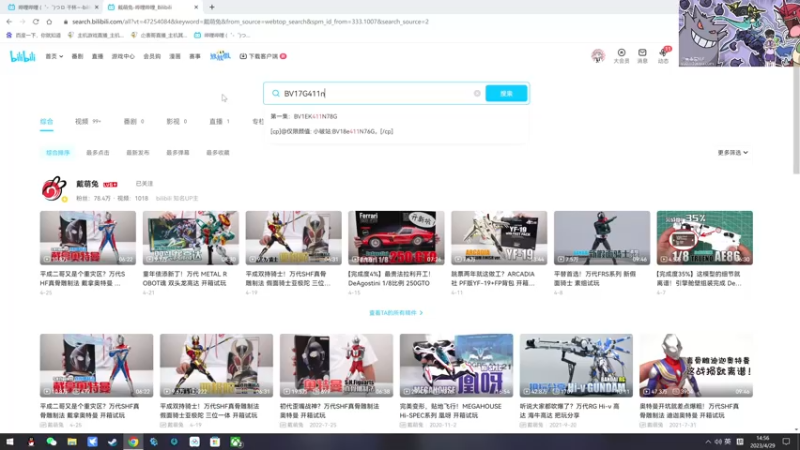This screenshot has height=450, width=800.
Task: Open the fourth bookmark 哔哩哔哩
Action: coord(222,35)
